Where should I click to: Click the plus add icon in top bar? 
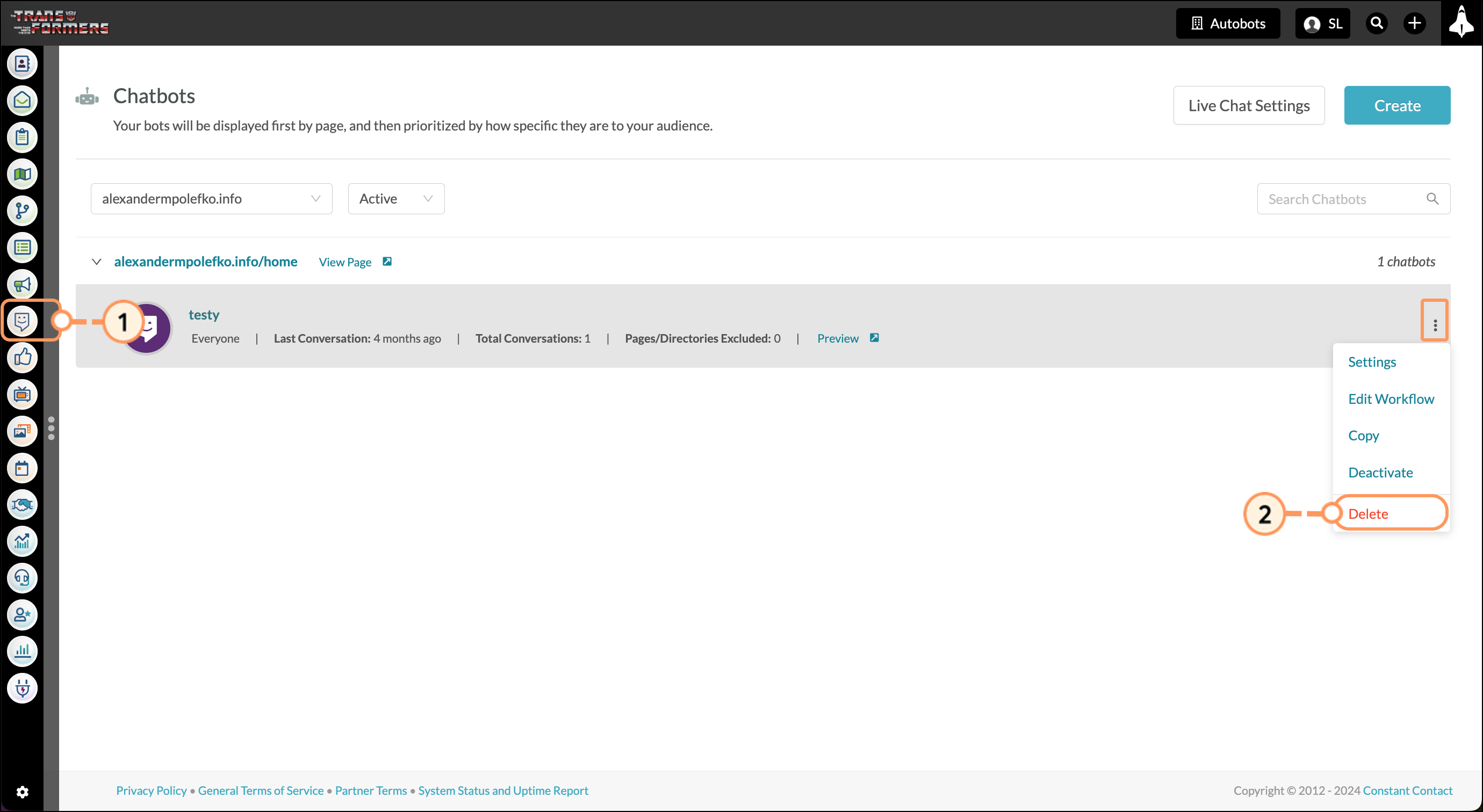pyautogui.click(x=1414, y=24)
